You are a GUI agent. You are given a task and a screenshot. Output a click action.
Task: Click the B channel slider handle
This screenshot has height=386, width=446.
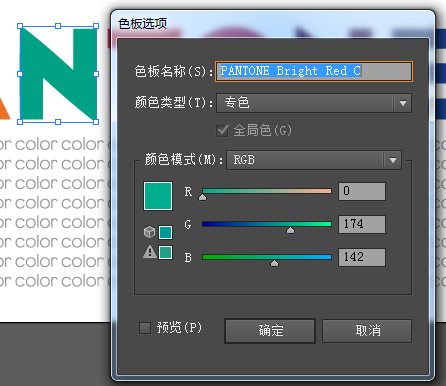tap(274, 263)
